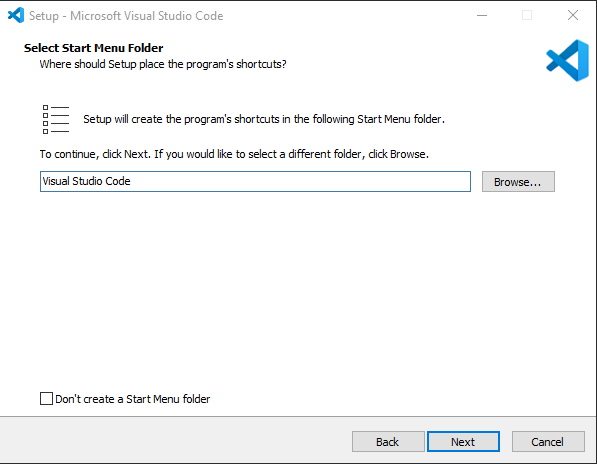Screen dimensions: 597x464
Task: Click the gray footer area beside Back
Action: [175, 441]
